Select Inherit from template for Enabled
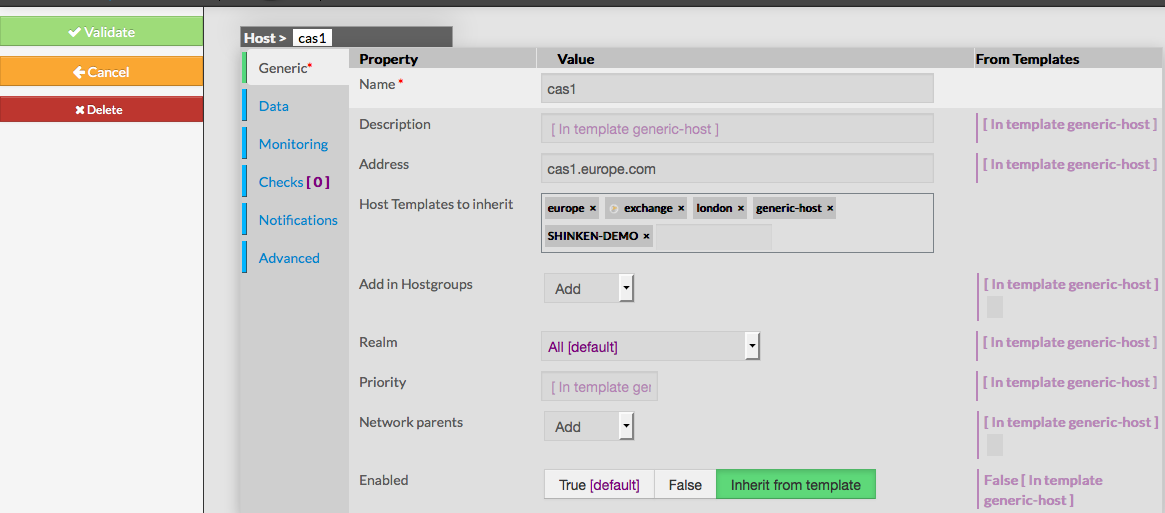This screenshot has height=513, width=1165. [x=795, y=485]
